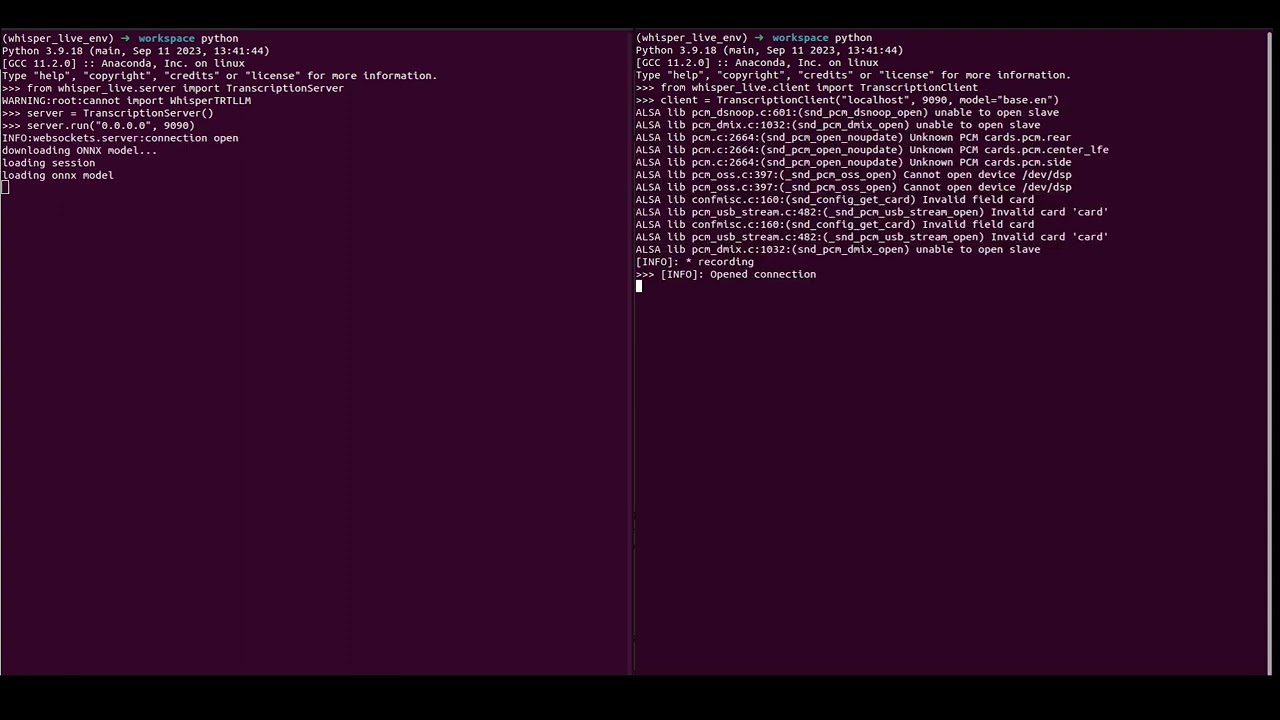The image size is (1280, 720).
Task: Click 'Unknown PCM cards.pcm.center_lfe' line
Action: click(x=872, y=149)
